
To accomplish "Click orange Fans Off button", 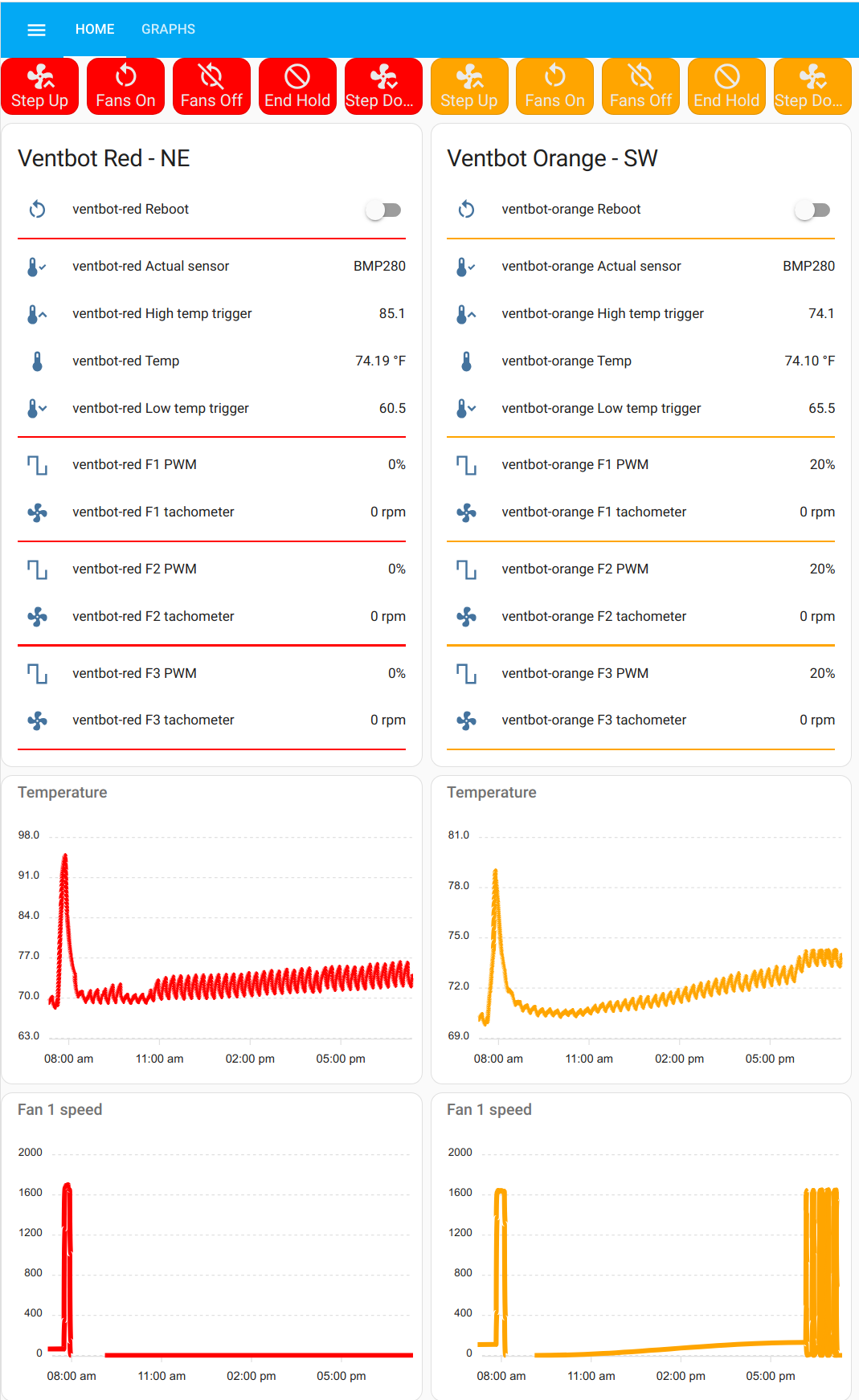I will point(640,87).
